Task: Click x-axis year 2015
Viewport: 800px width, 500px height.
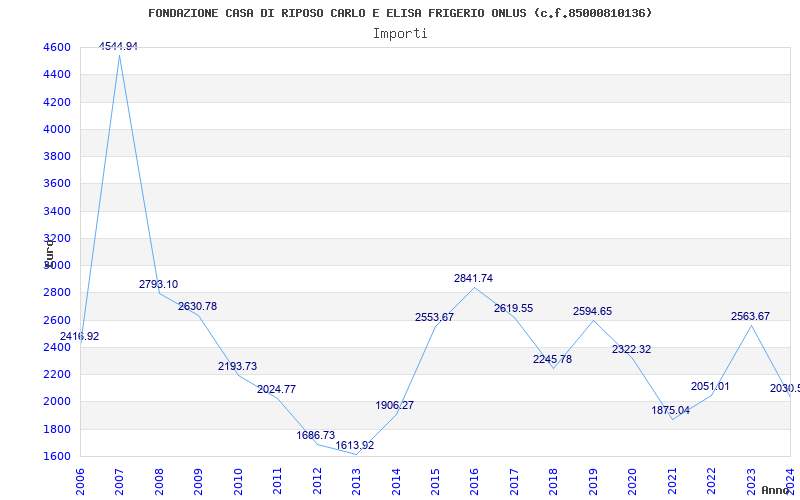Action: [435, 482]
